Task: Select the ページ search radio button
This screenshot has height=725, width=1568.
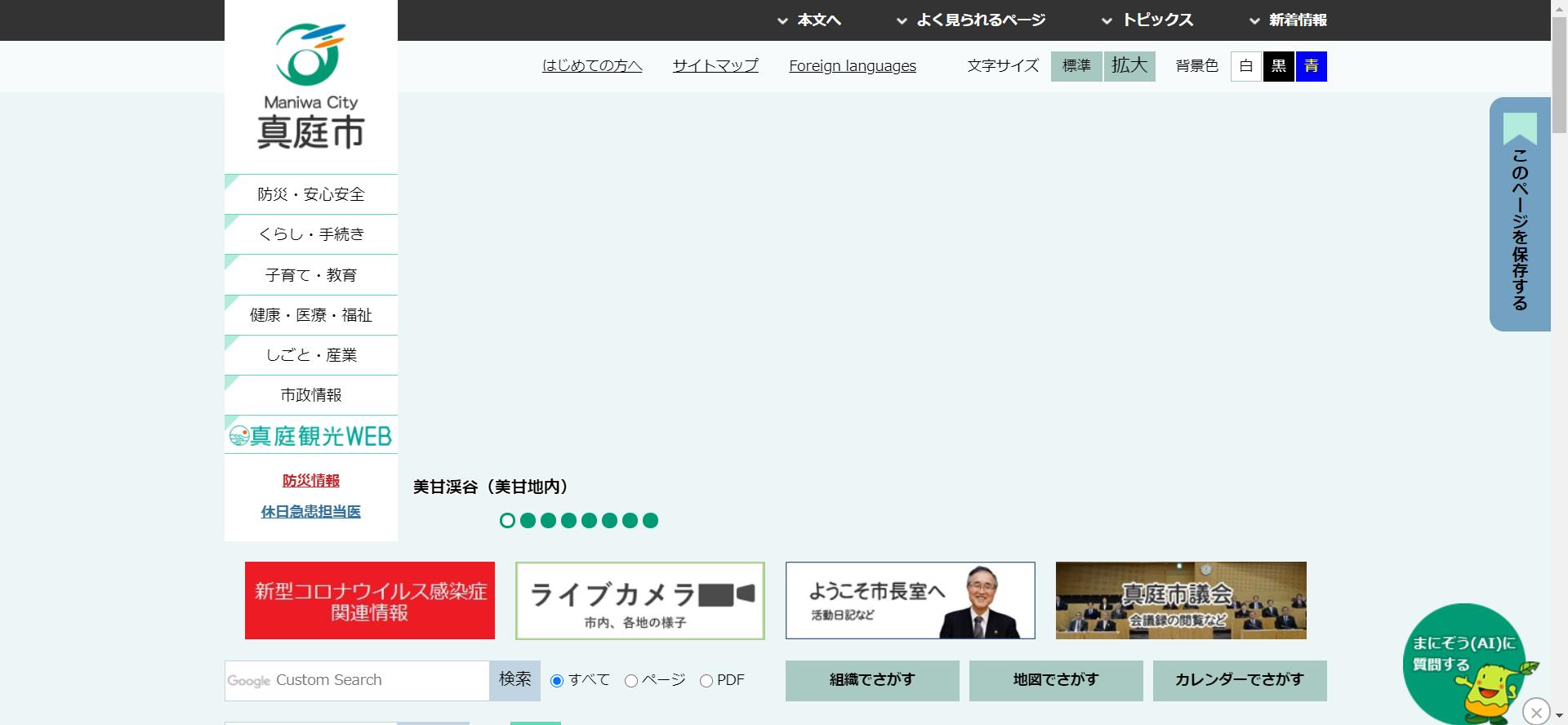Action: 630,681
